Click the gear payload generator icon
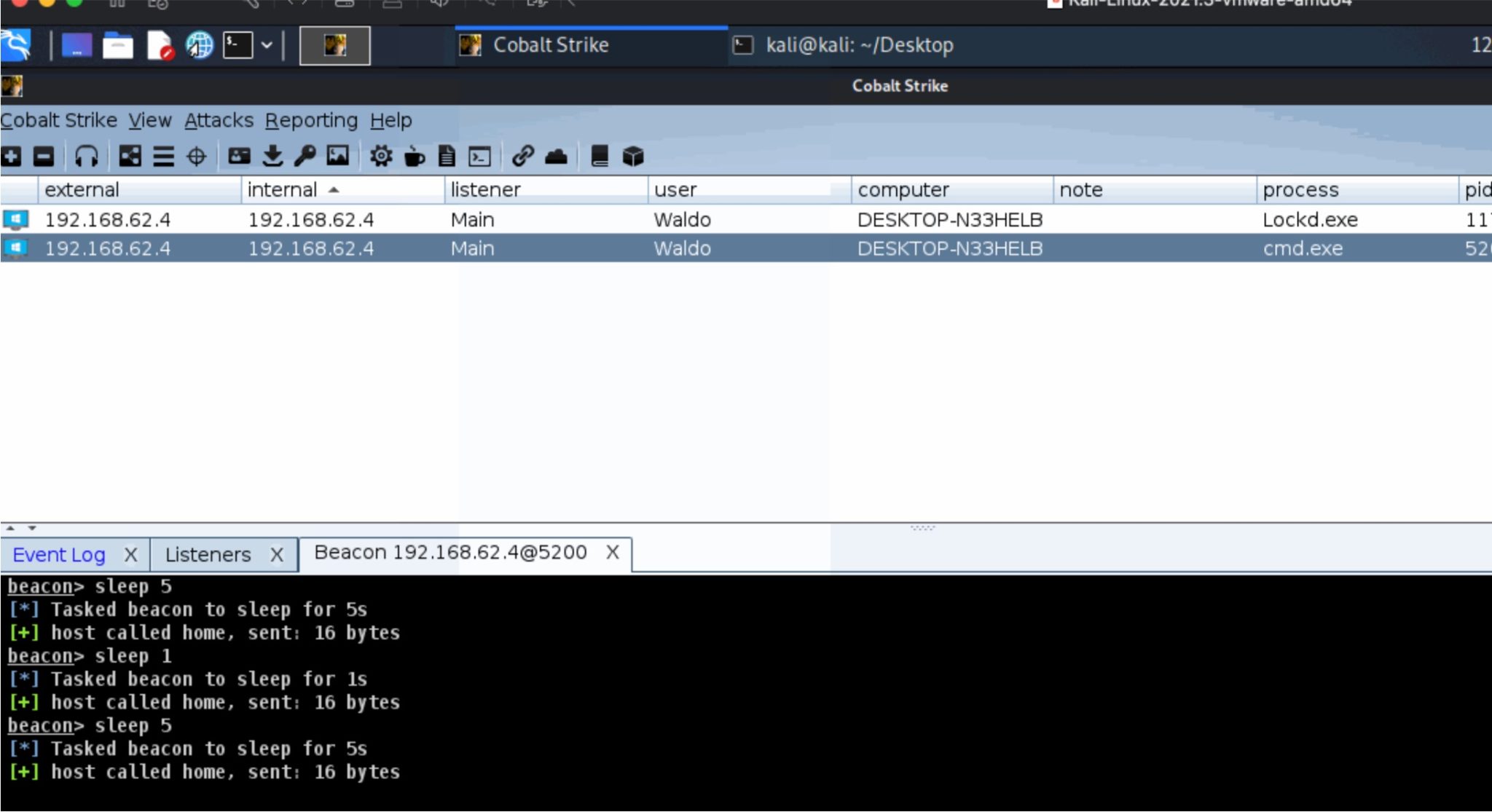 coord(380,156)
